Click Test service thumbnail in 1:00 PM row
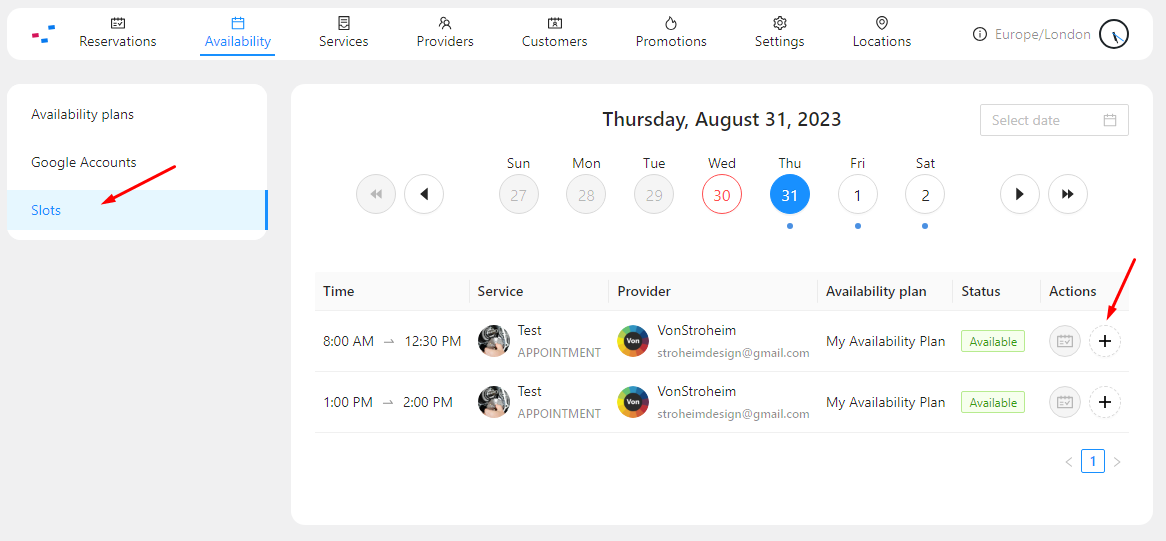The width and height of the screenshot is (1166, 541). pyautogui.click(x=494, y=402)
